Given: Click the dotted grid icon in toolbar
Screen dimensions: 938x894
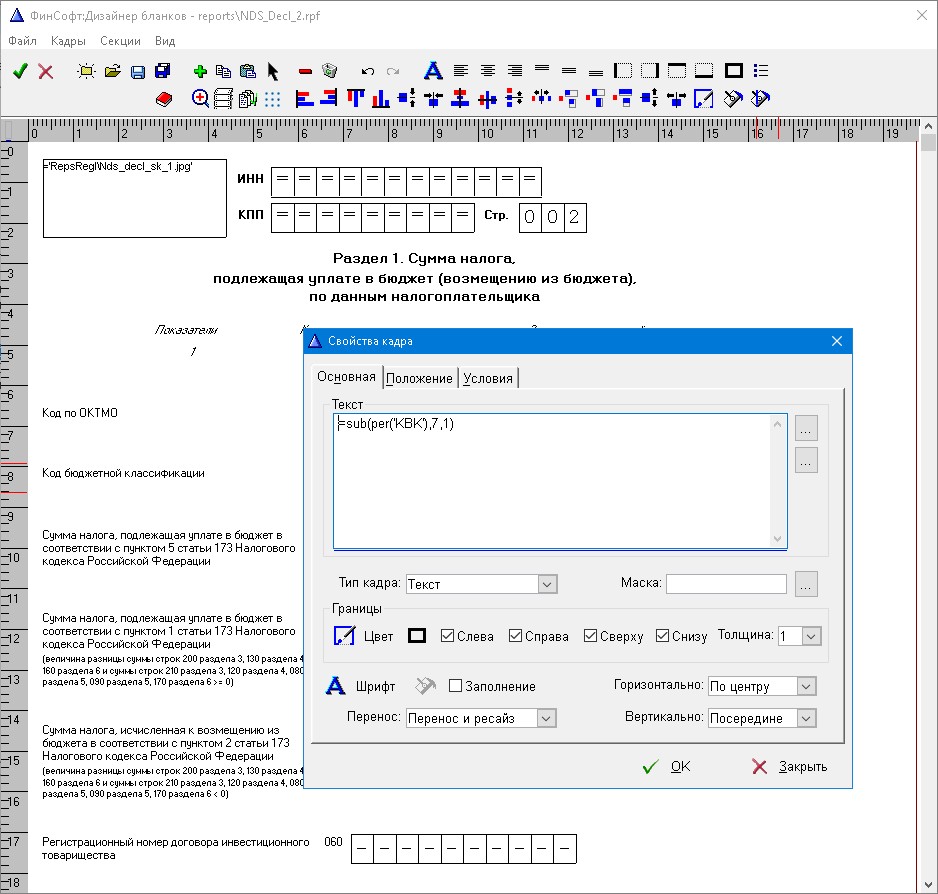Looking at the screenshot, I should (272, 98).
